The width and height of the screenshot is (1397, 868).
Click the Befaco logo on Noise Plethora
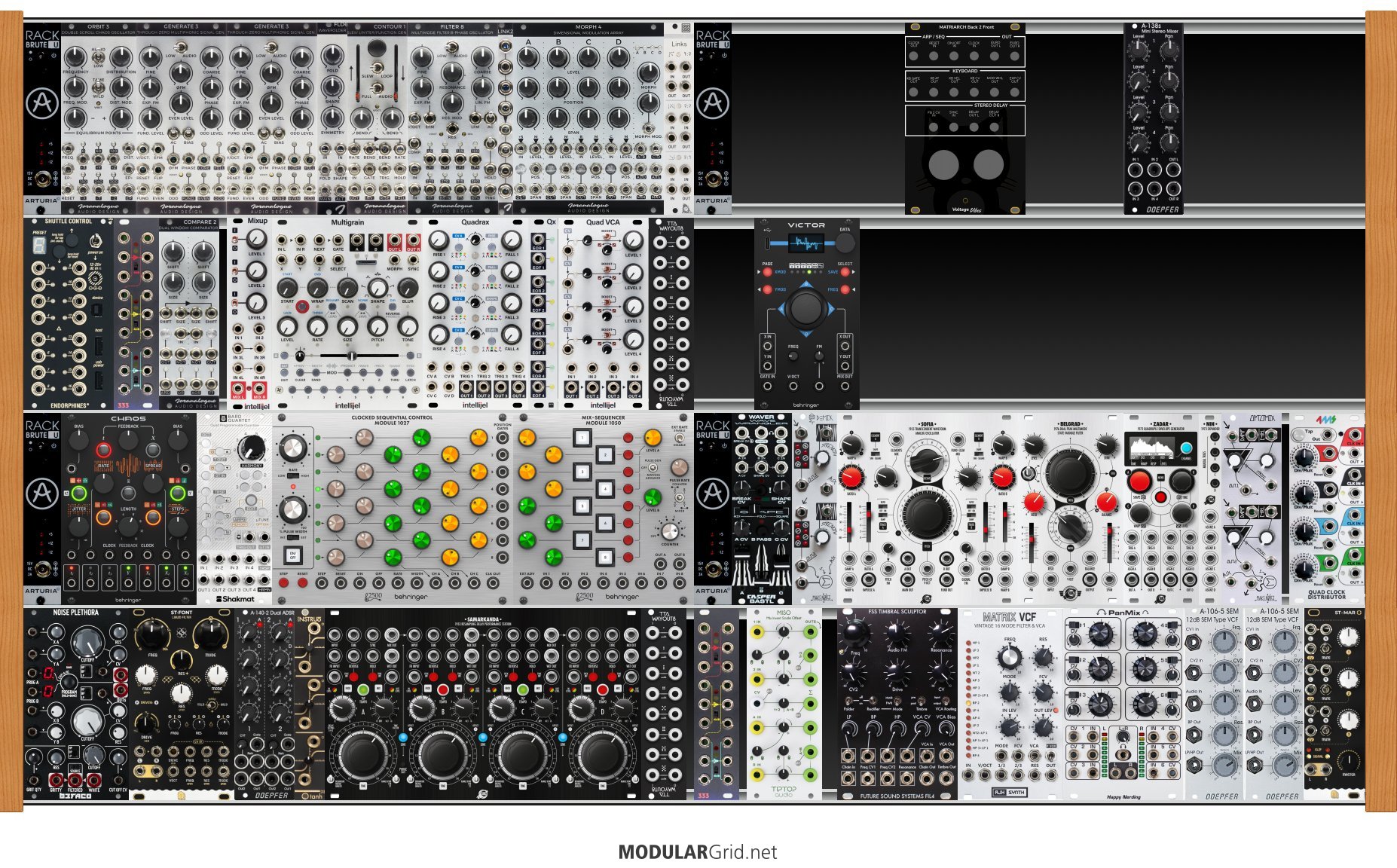coord(75,795)
